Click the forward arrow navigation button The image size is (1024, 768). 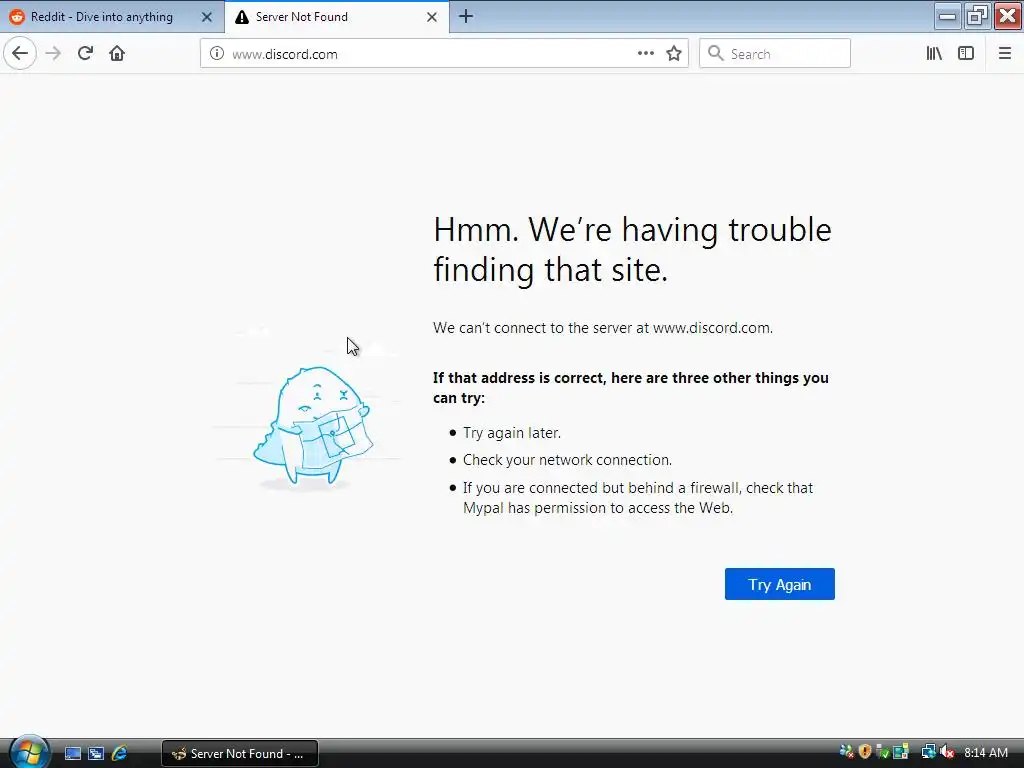click(53, 54)
